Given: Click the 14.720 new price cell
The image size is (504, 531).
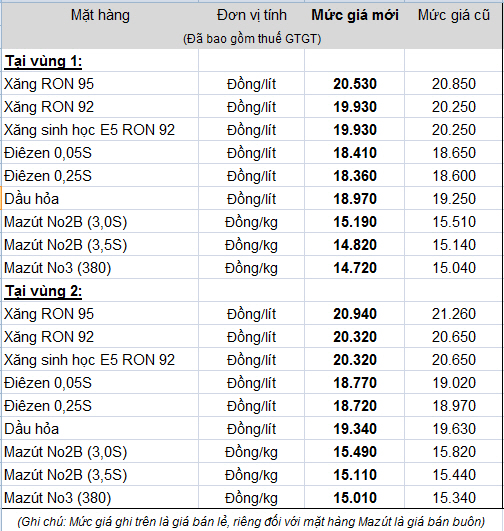Looking at the screenshot, I should pos(355,268).
